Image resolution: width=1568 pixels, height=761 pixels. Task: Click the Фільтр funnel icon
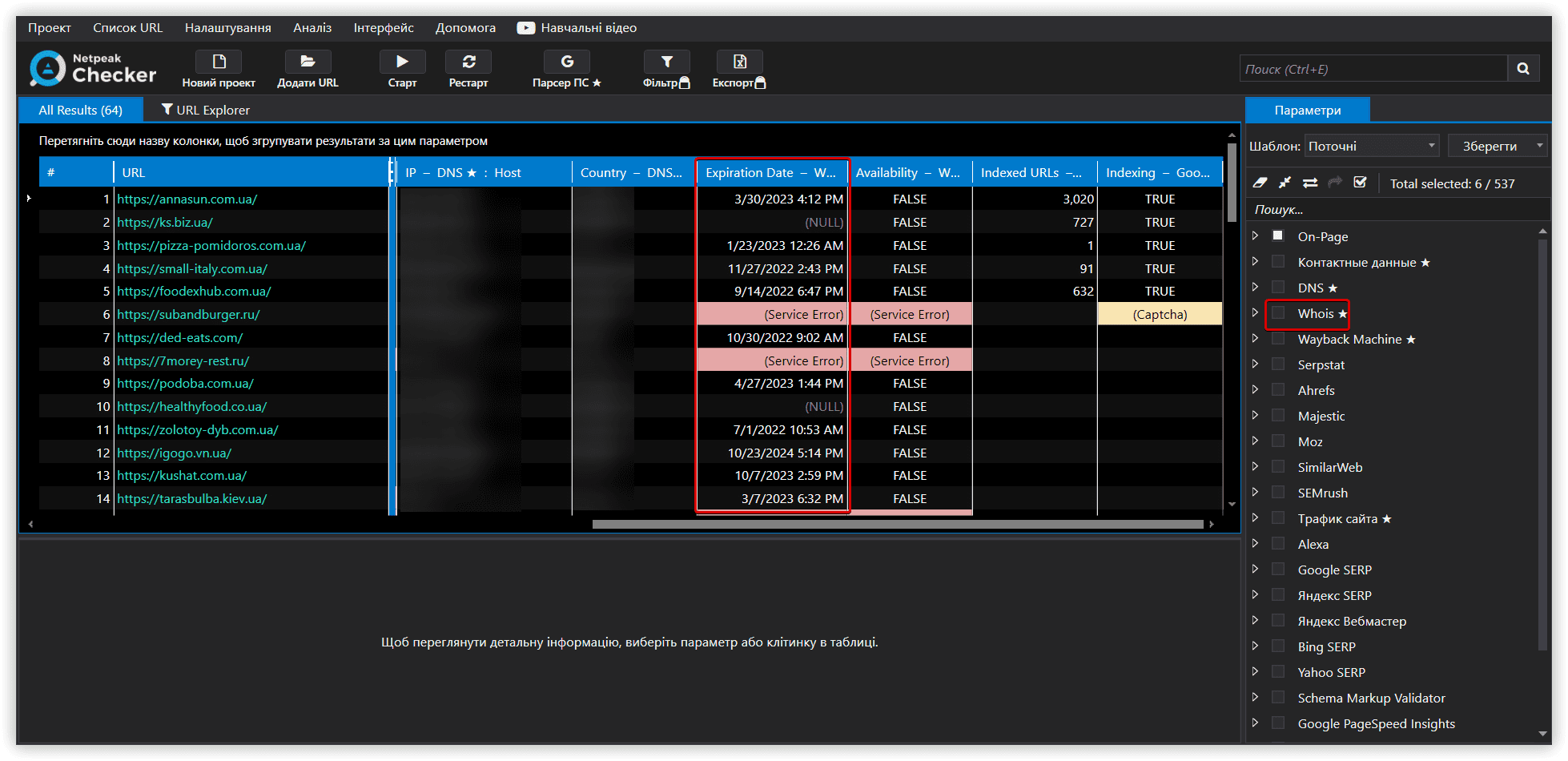coord(666,62)
